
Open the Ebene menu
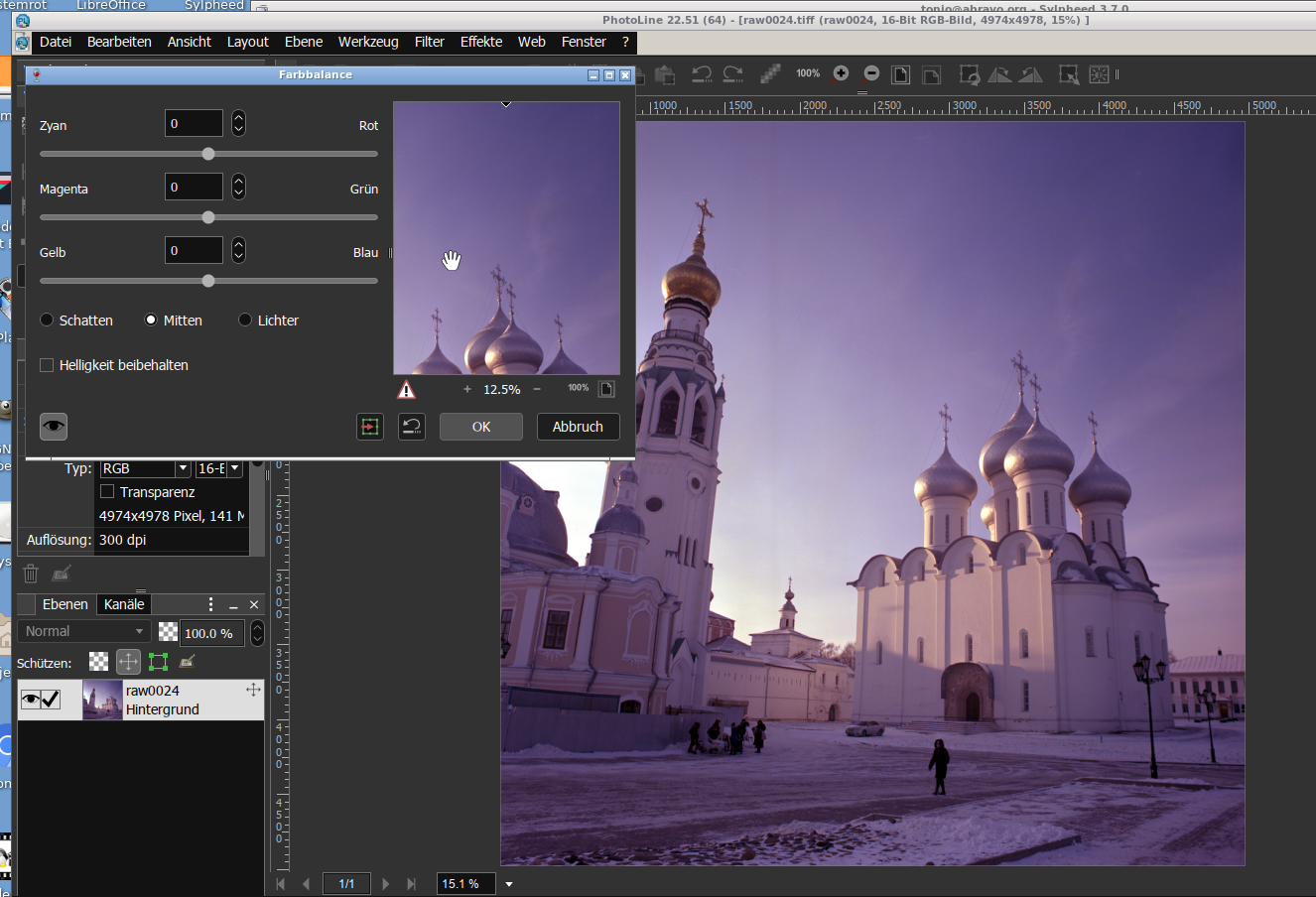click(x=304, y=42)
